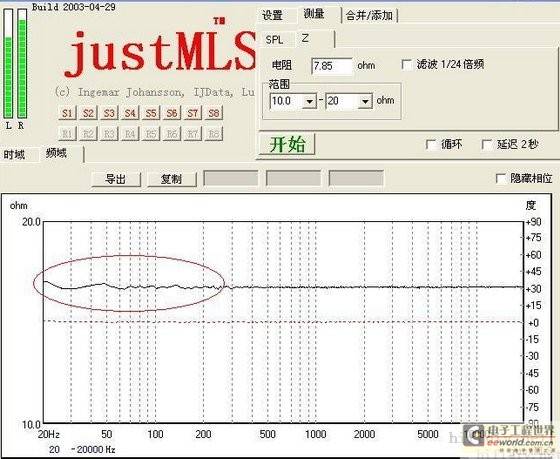Open the 合并/添加 merge tab
The image size is (560, 459).
(369, 15)
